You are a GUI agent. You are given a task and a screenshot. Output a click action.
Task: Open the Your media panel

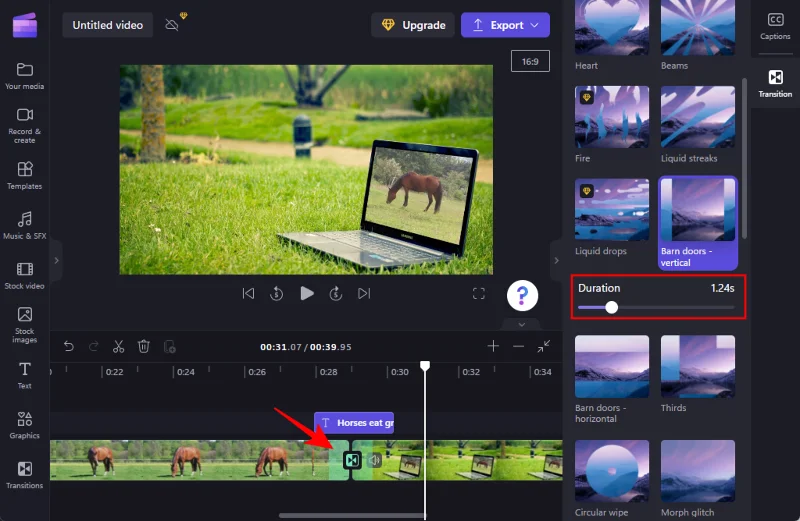pyautogui.click(x=24, y=76)
